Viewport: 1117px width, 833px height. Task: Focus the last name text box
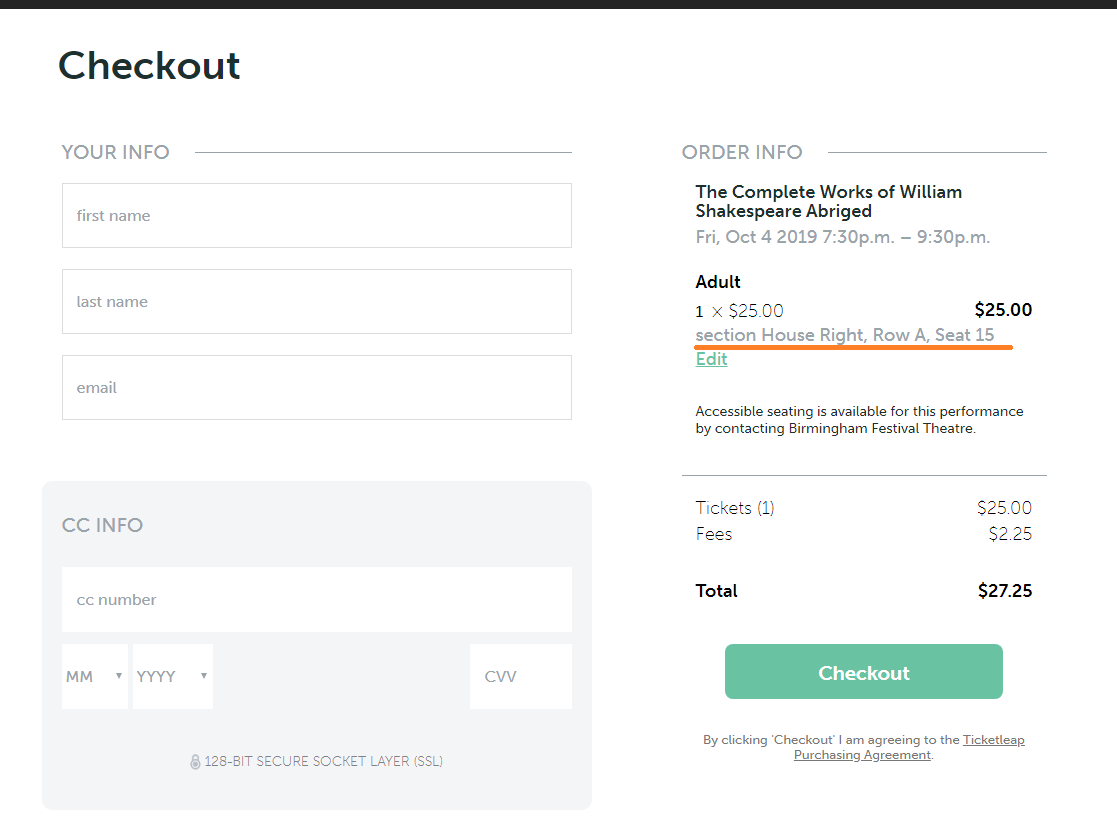pos(316,301)
